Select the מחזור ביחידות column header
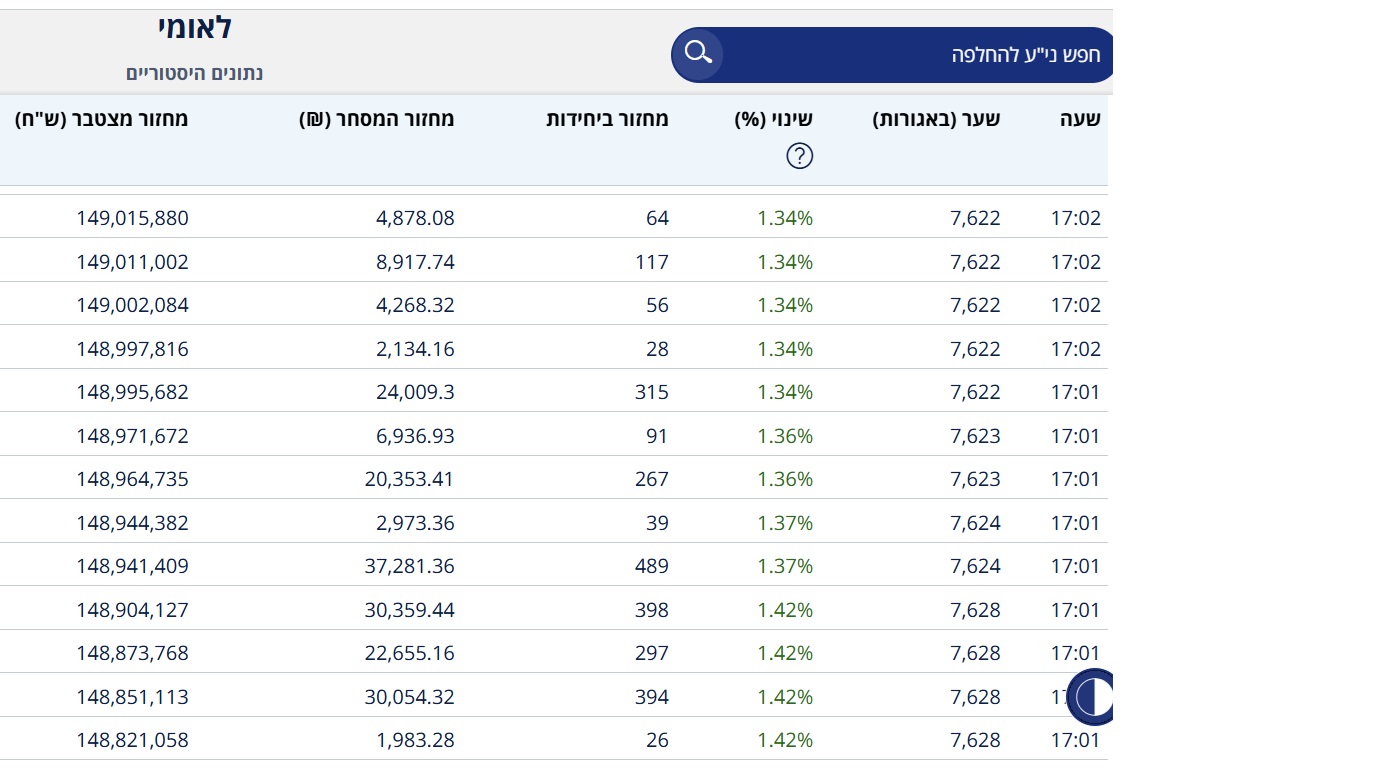The width and height of the screenshot is (1380, 772). [x=607, y=119]
